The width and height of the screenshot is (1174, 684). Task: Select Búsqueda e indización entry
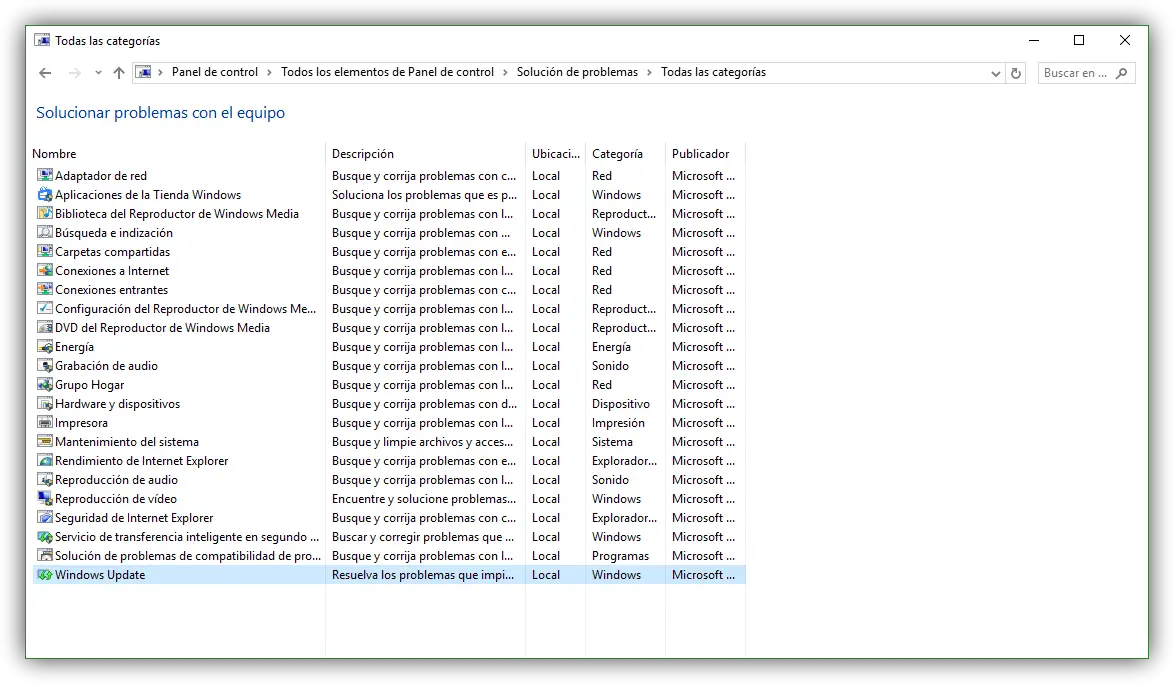pyautogui.click(x=114, y=233)
